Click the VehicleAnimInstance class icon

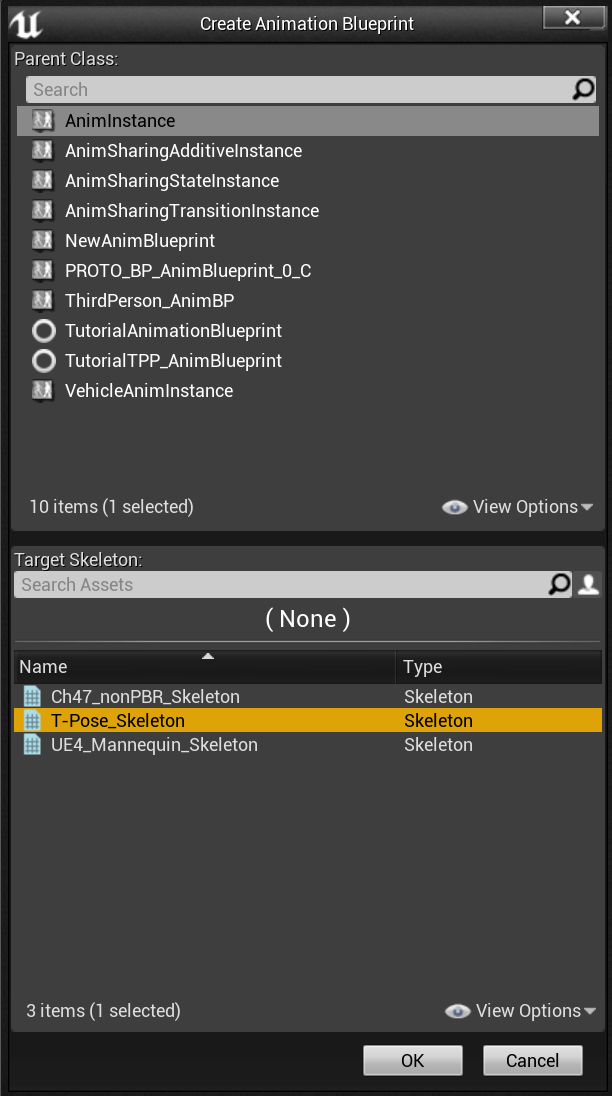point(43,391)
